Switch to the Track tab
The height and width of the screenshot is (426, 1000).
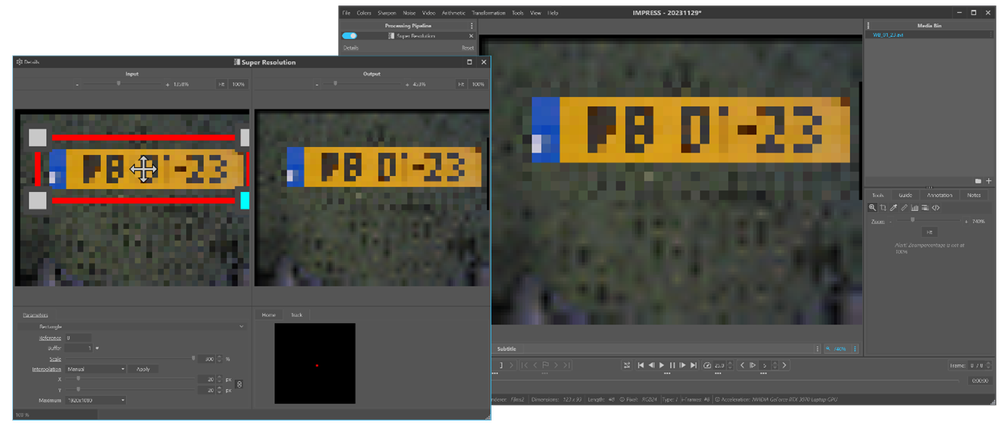297,315
